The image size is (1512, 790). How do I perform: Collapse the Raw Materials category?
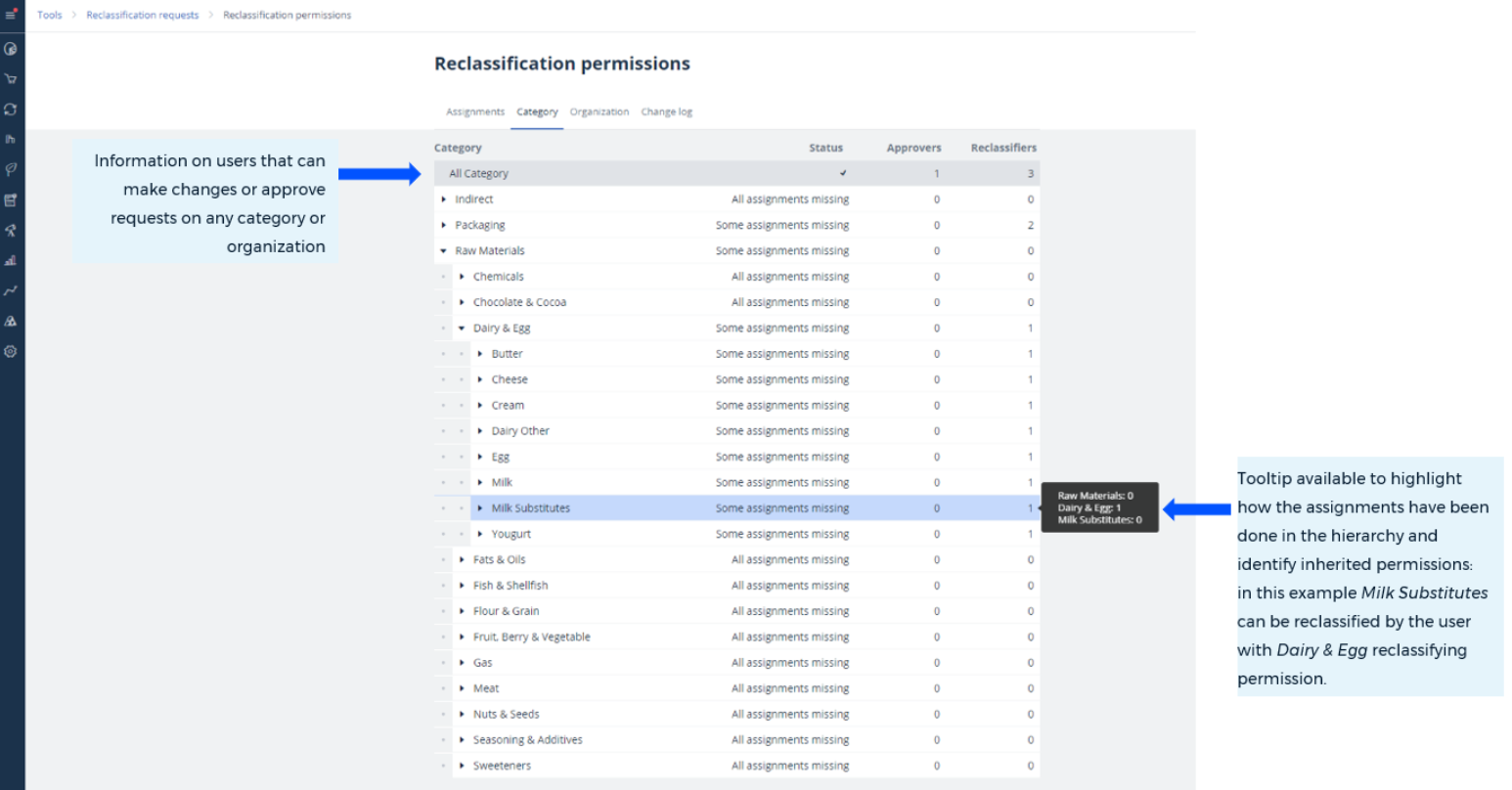pos(444,251)
